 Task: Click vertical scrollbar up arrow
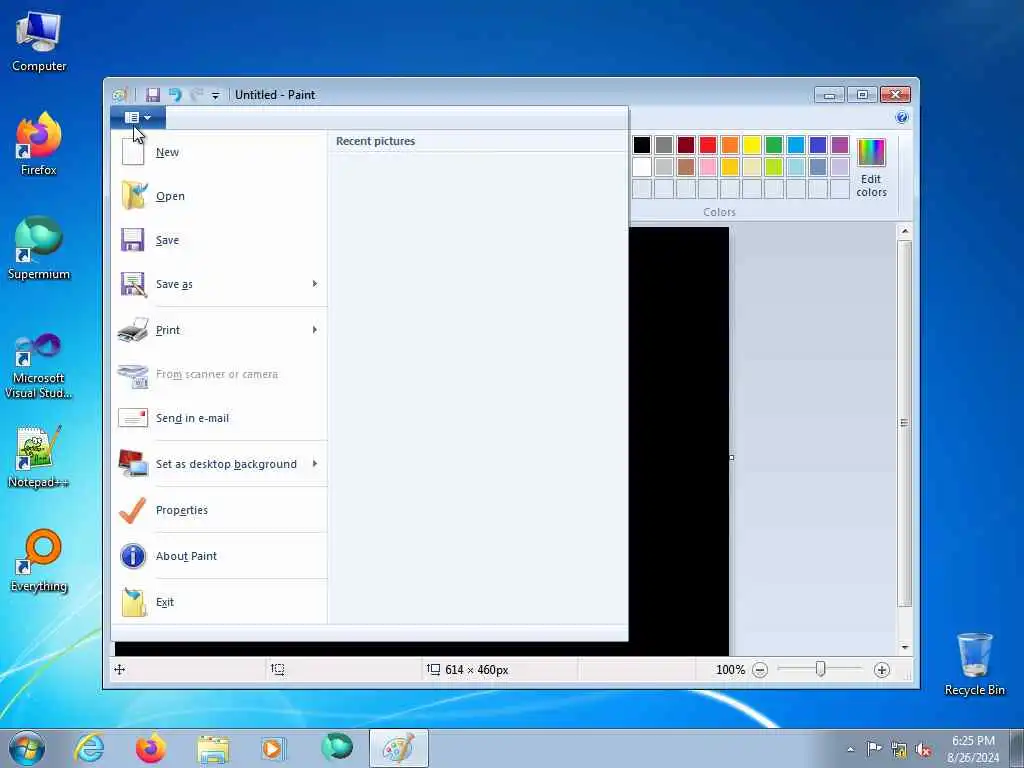(x=904, y=231)
